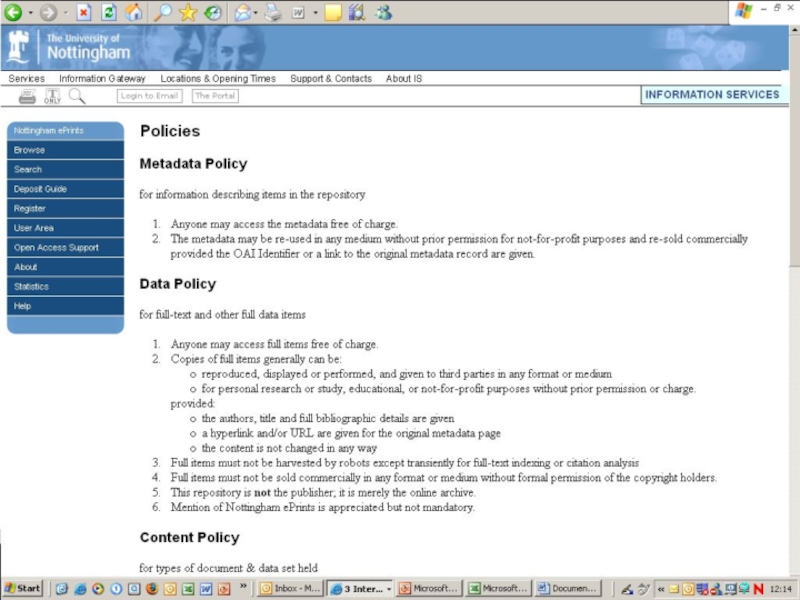Click the Stop loading page icon
The width and height of the screenshot is (800, 600).
(x=84, y=12)
